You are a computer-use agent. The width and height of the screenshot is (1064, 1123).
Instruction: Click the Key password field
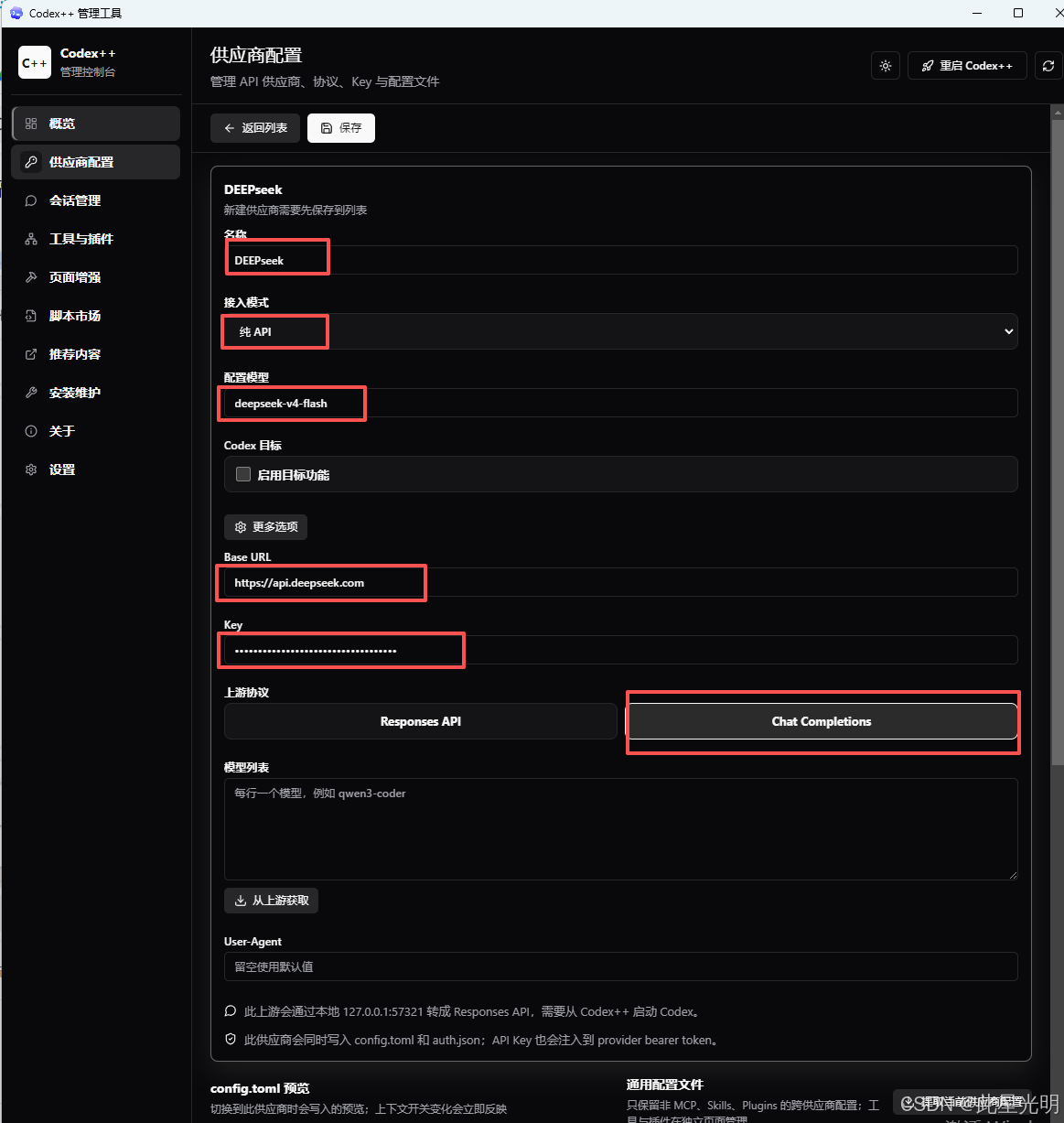click(x=620, y=650)
